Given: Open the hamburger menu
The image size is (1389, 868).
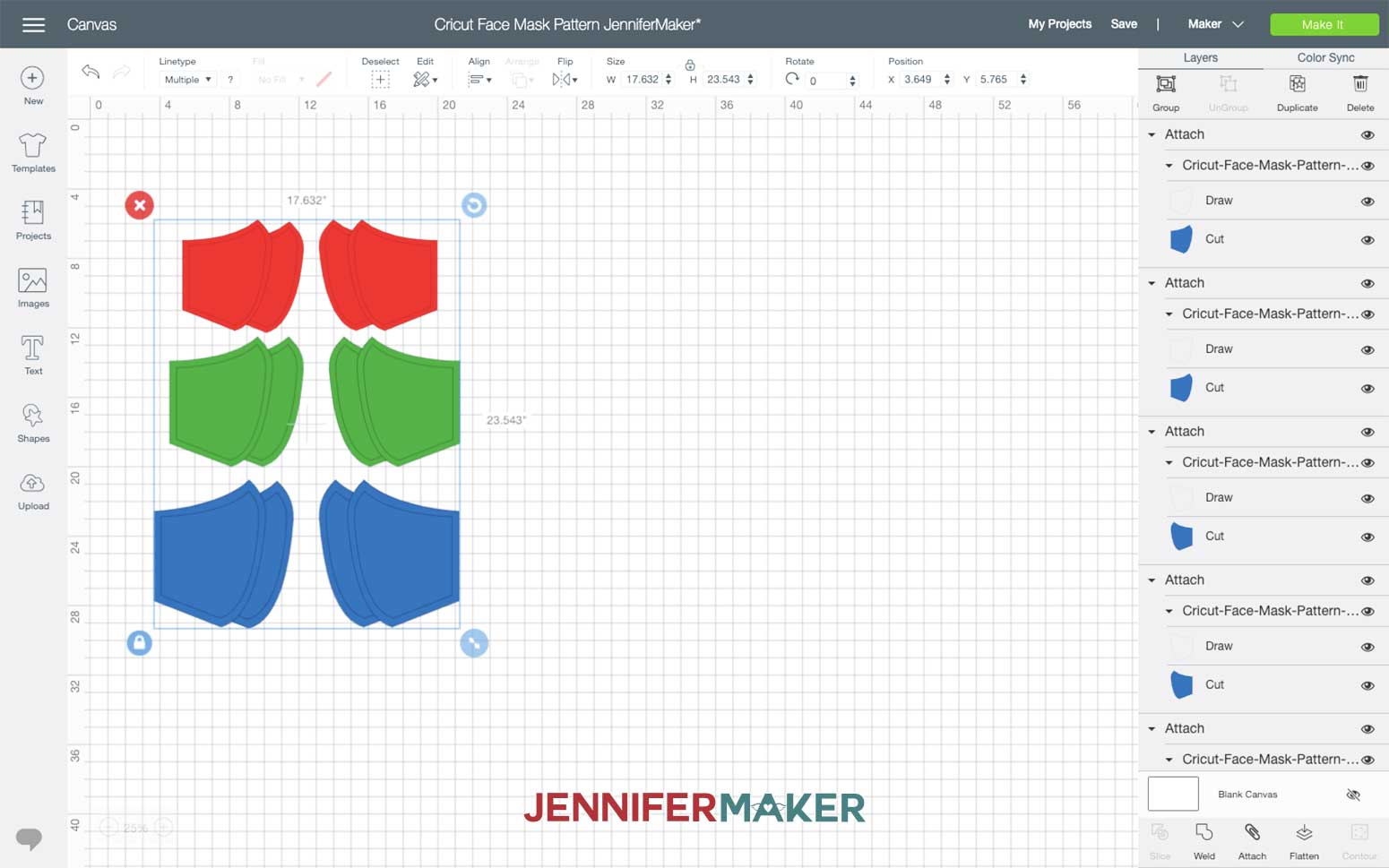Looking at the screenshot, I should 33,24.
